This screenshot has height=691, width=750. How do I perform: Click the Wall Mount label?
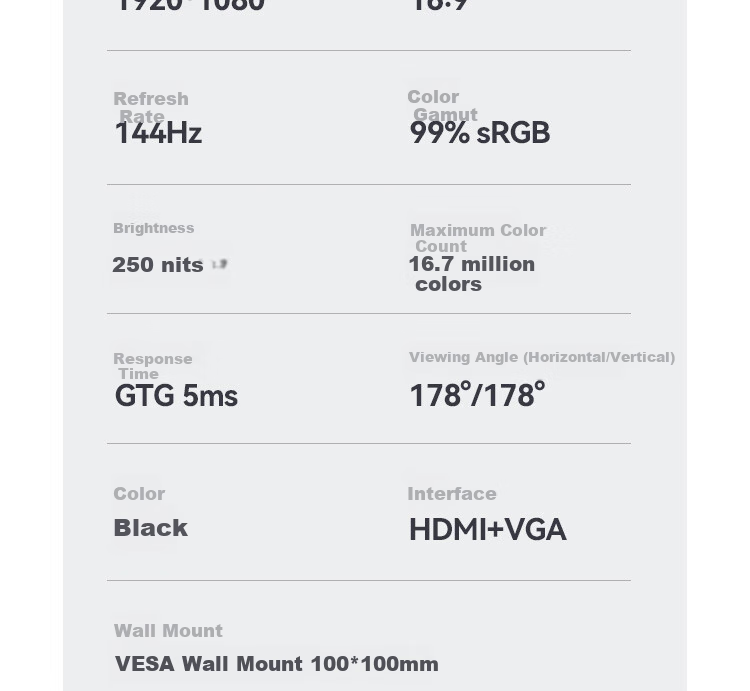(168, 631)
